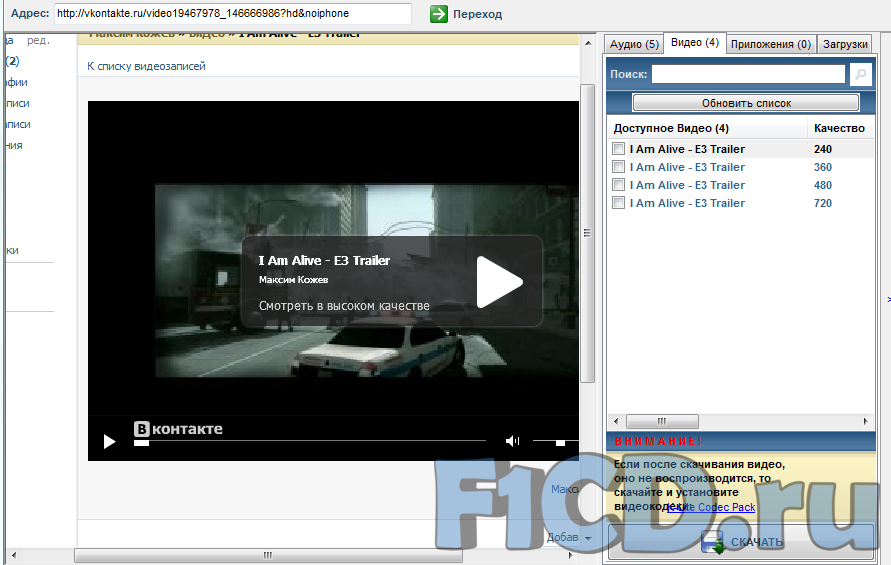Click small play button in player bar
This screenshot has height=565, width=891.
point(109,441)
